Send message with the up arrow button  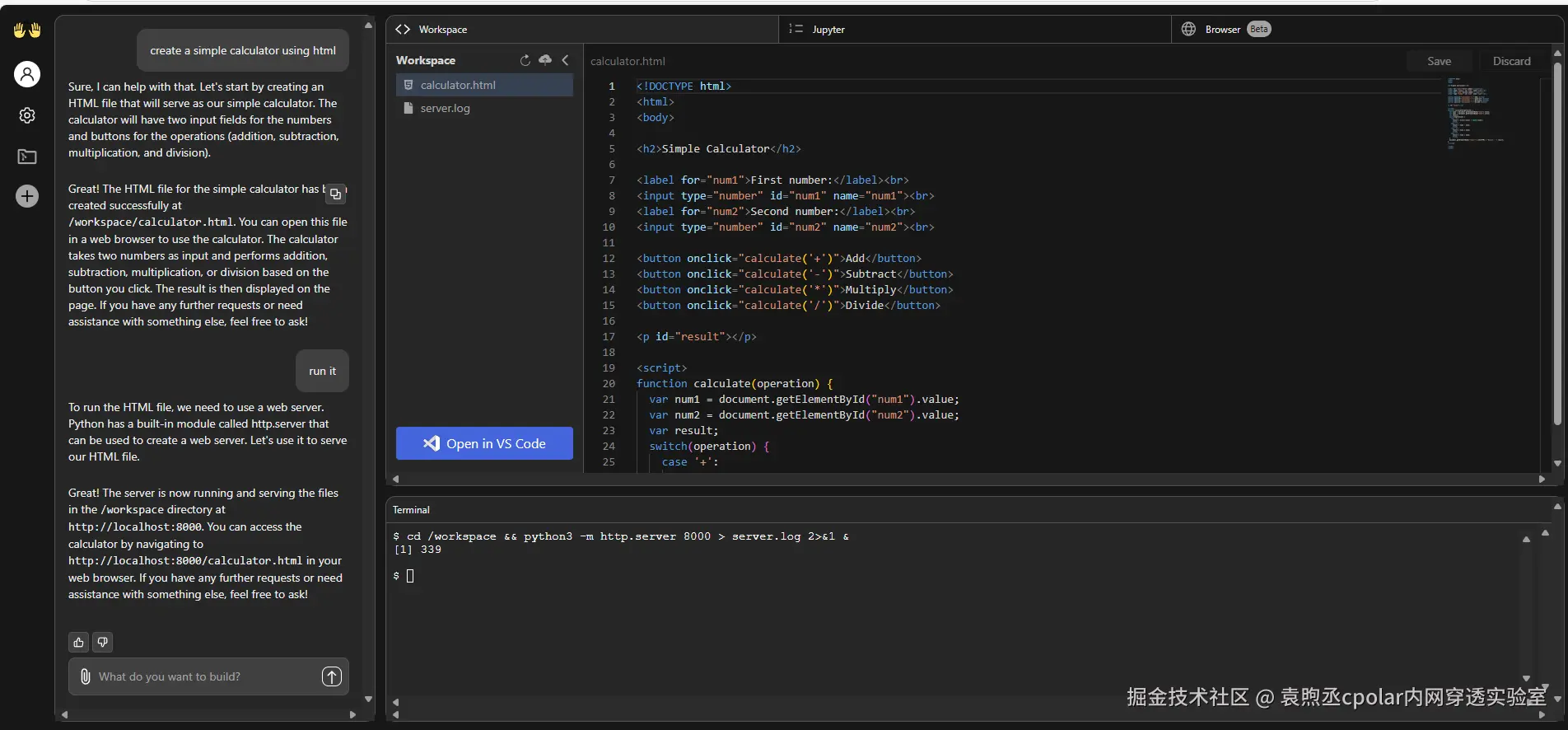coord(331,676)
